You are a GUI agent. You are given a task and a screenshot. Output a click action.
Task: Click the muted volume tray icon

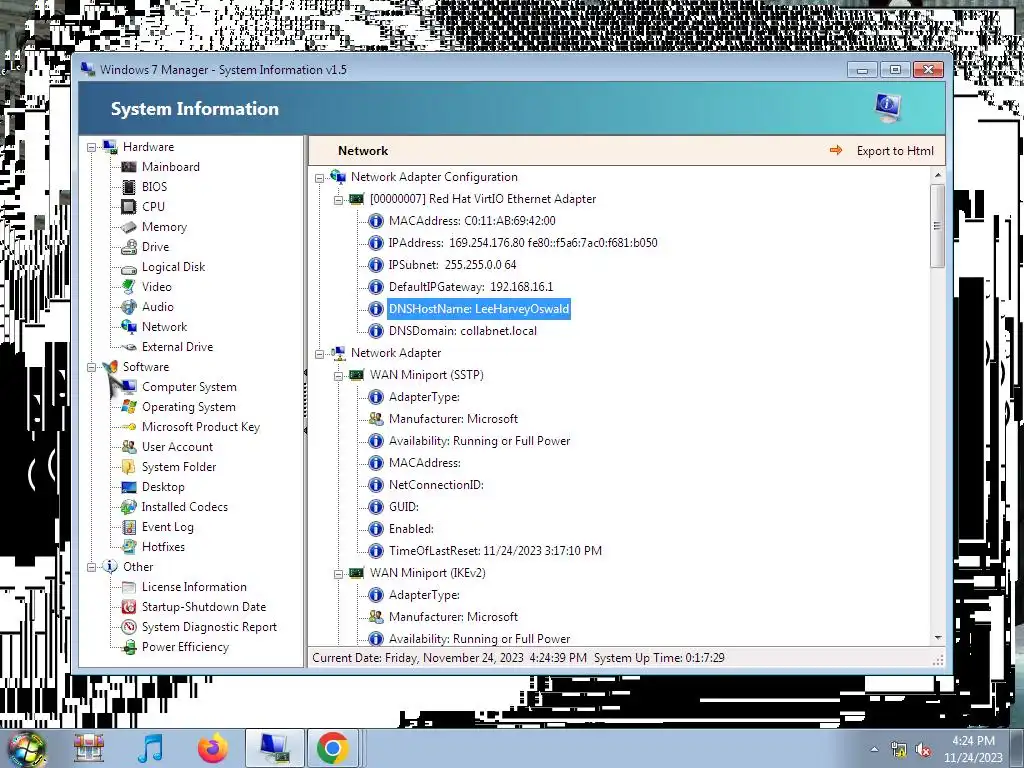click(923, 750)
